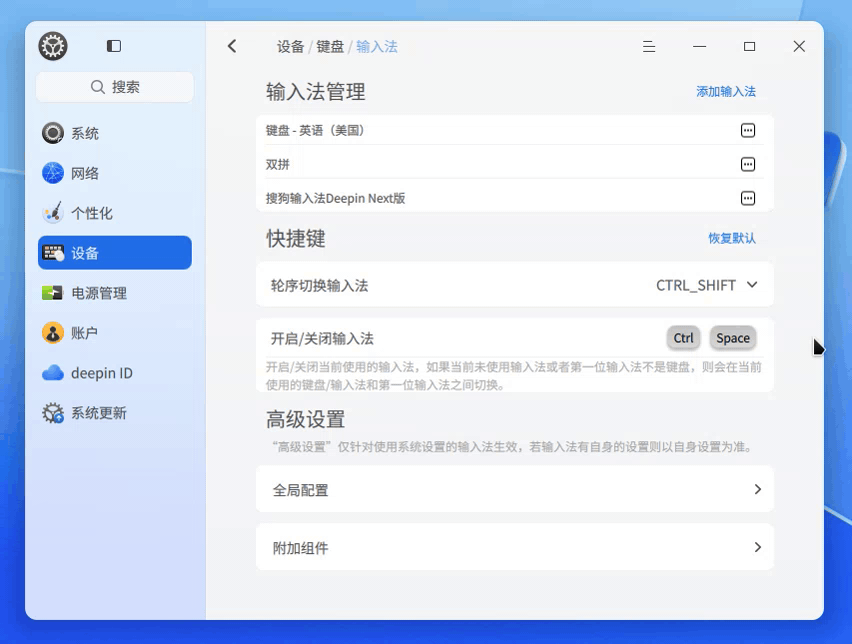The image size is (852, 644).
Task: Open the 系统更新 (System Update) sidebar item
Action: [115, 413]
